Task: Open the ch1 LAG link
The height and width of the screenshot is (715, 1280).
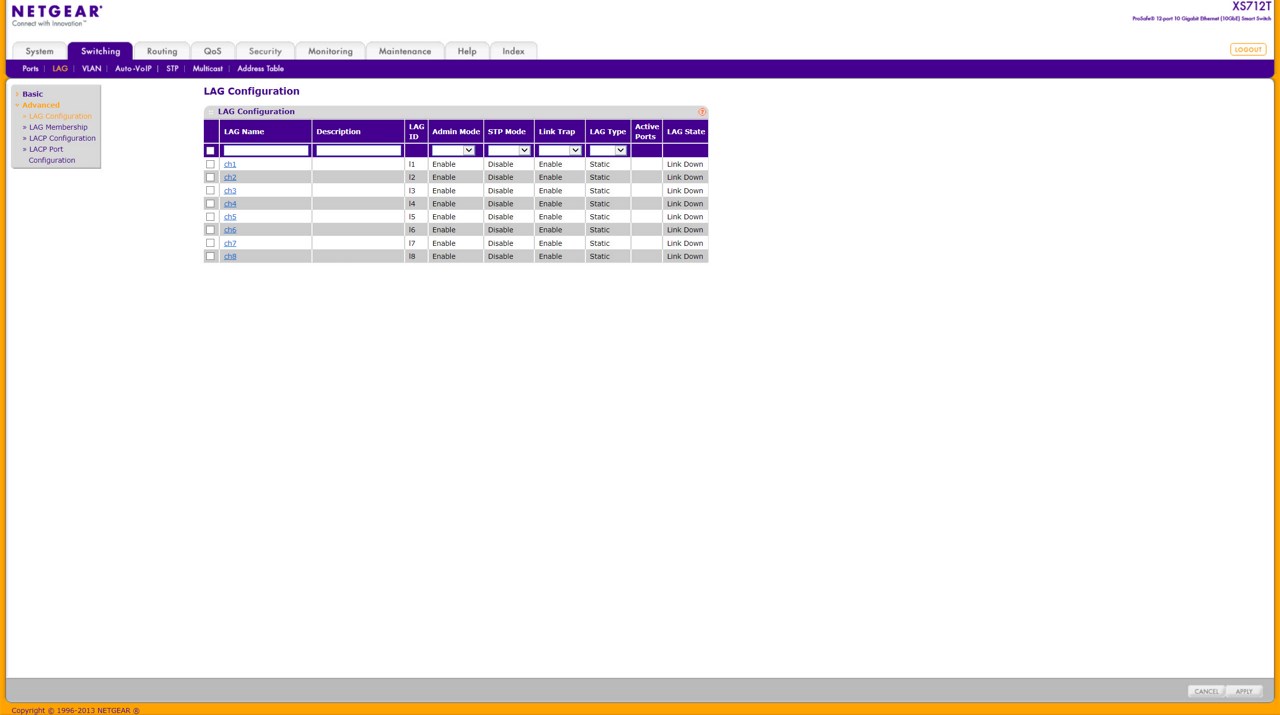Action: click(230, 164)
